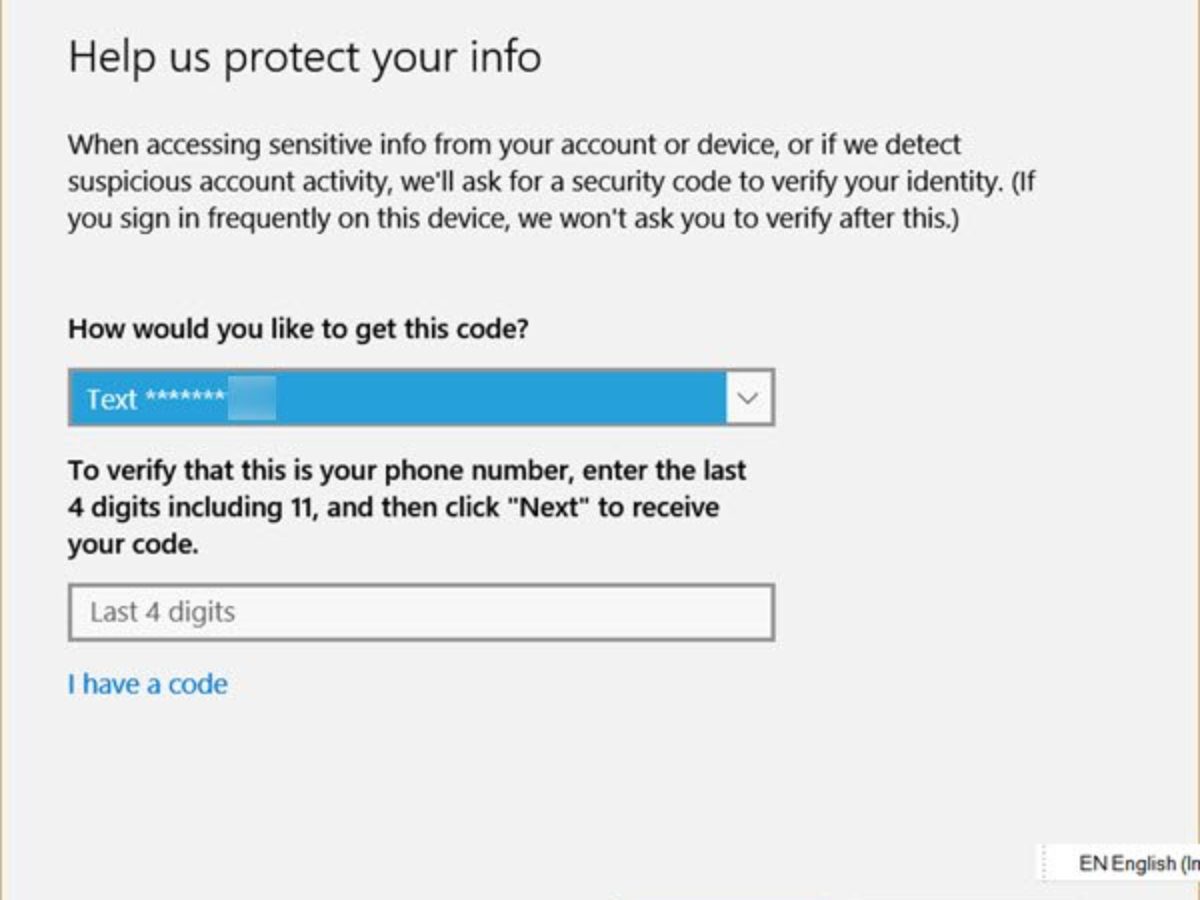Viewport: 1200px width, 900px height.
Task: Click the language bar dotted grip handle
Action: point(1043,862)
